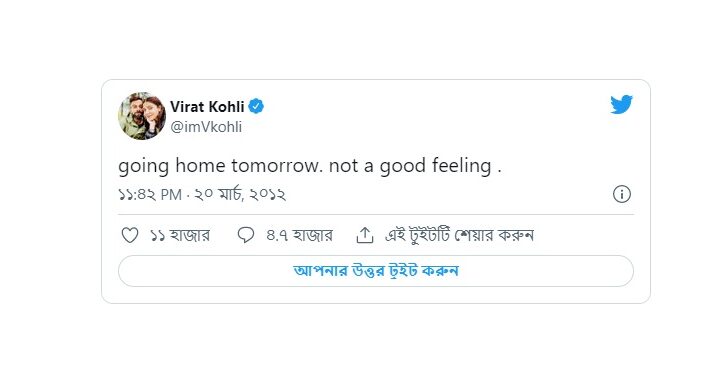Open the tweet info circle icon
This screenshot has height=384, width=728.
click(x=622, y=194)
